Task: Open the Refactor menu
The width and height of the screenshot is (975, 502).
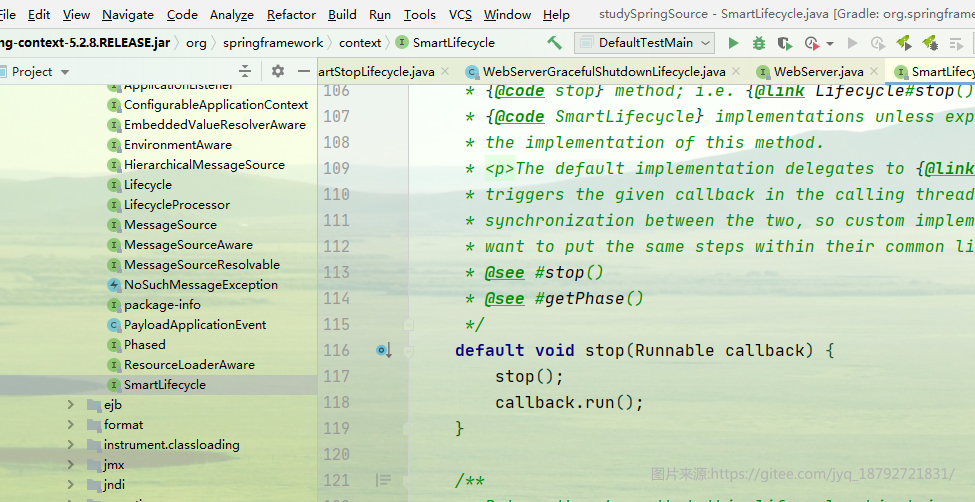Action: pyautogui.click(x=292, y=14)
